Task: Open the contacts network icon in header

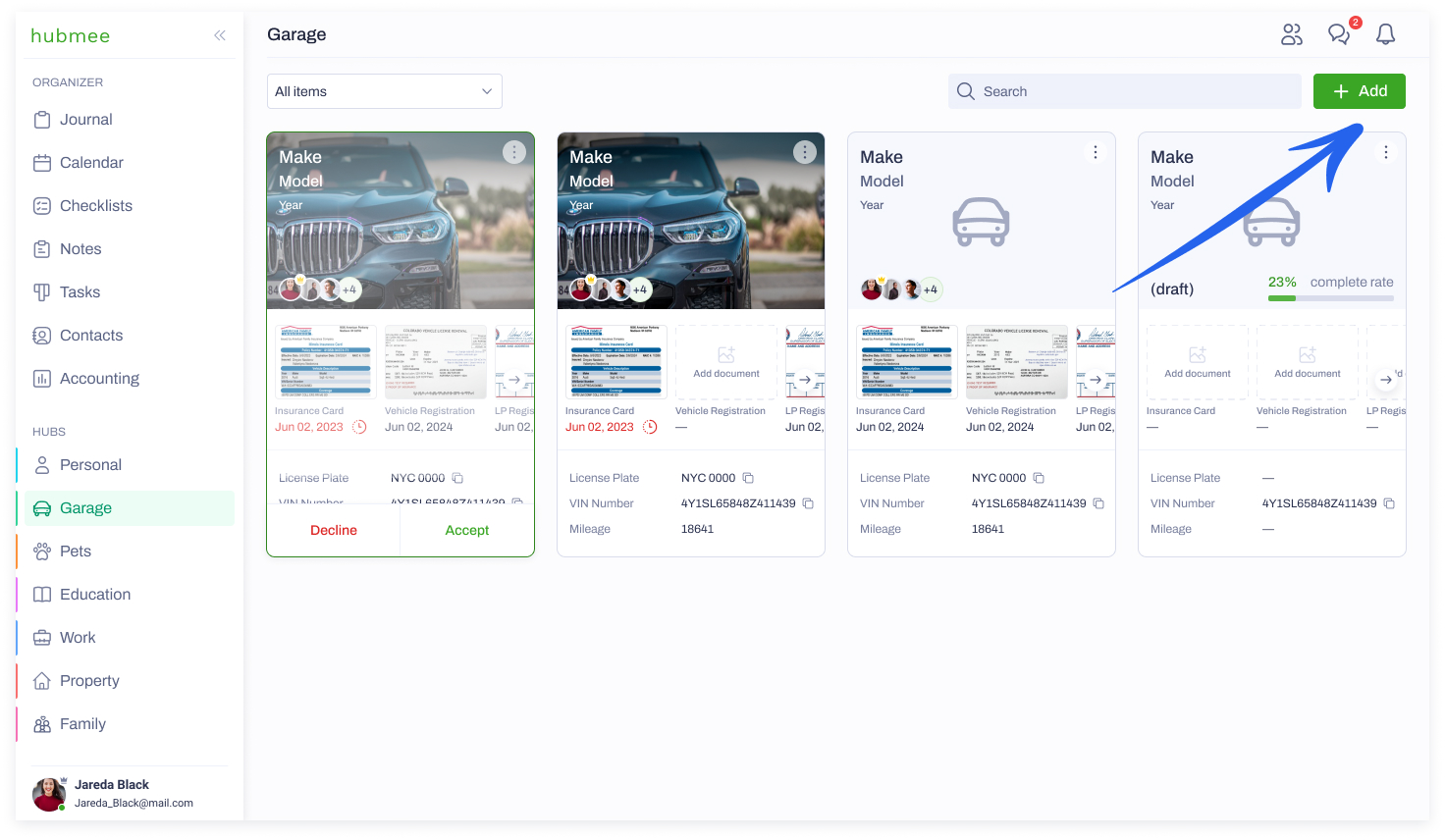Action: pyautogui.click(x=1292, y=34)
